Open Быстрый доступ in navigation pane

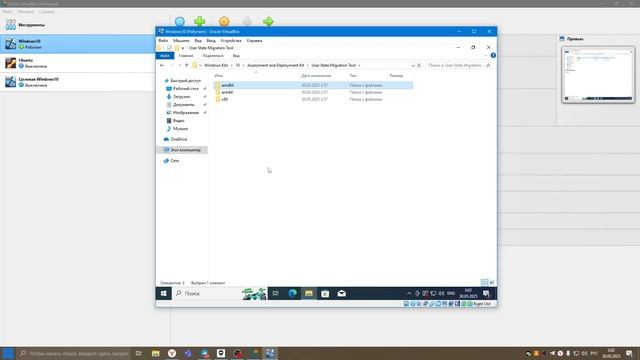185,81
